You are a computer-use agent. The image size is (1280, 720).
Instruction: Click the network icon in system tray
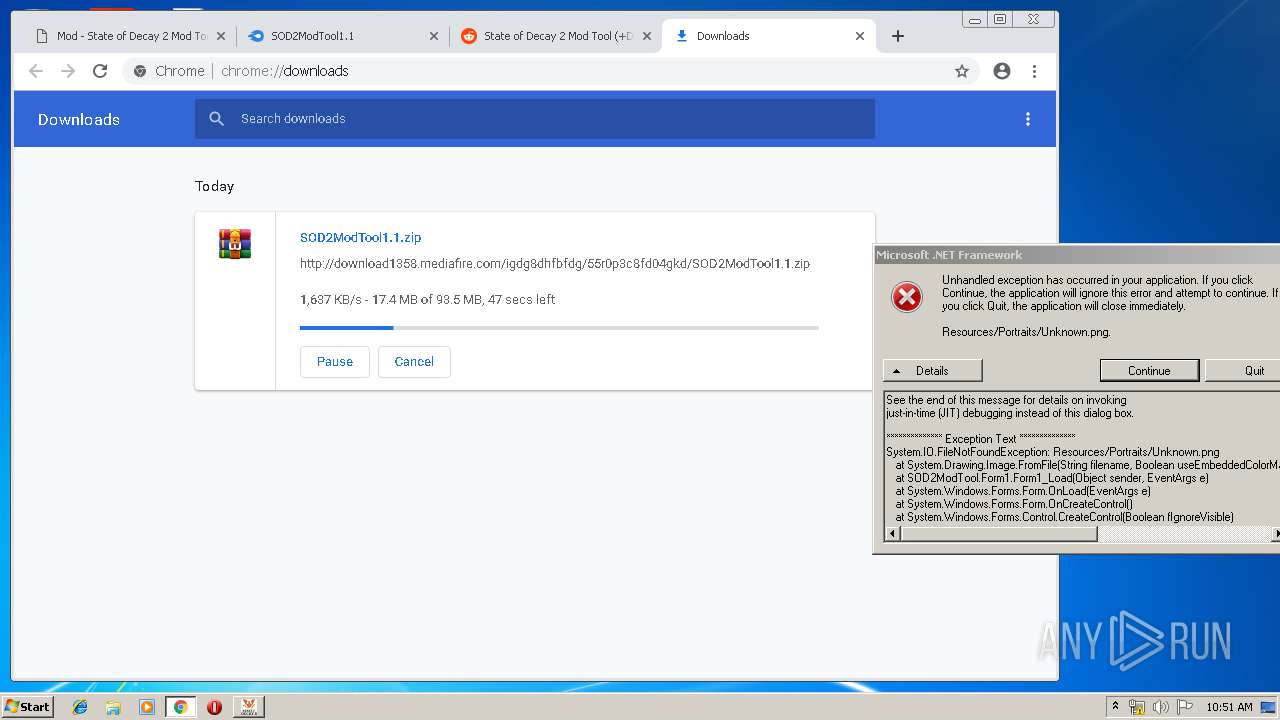tap(1137, 707)
